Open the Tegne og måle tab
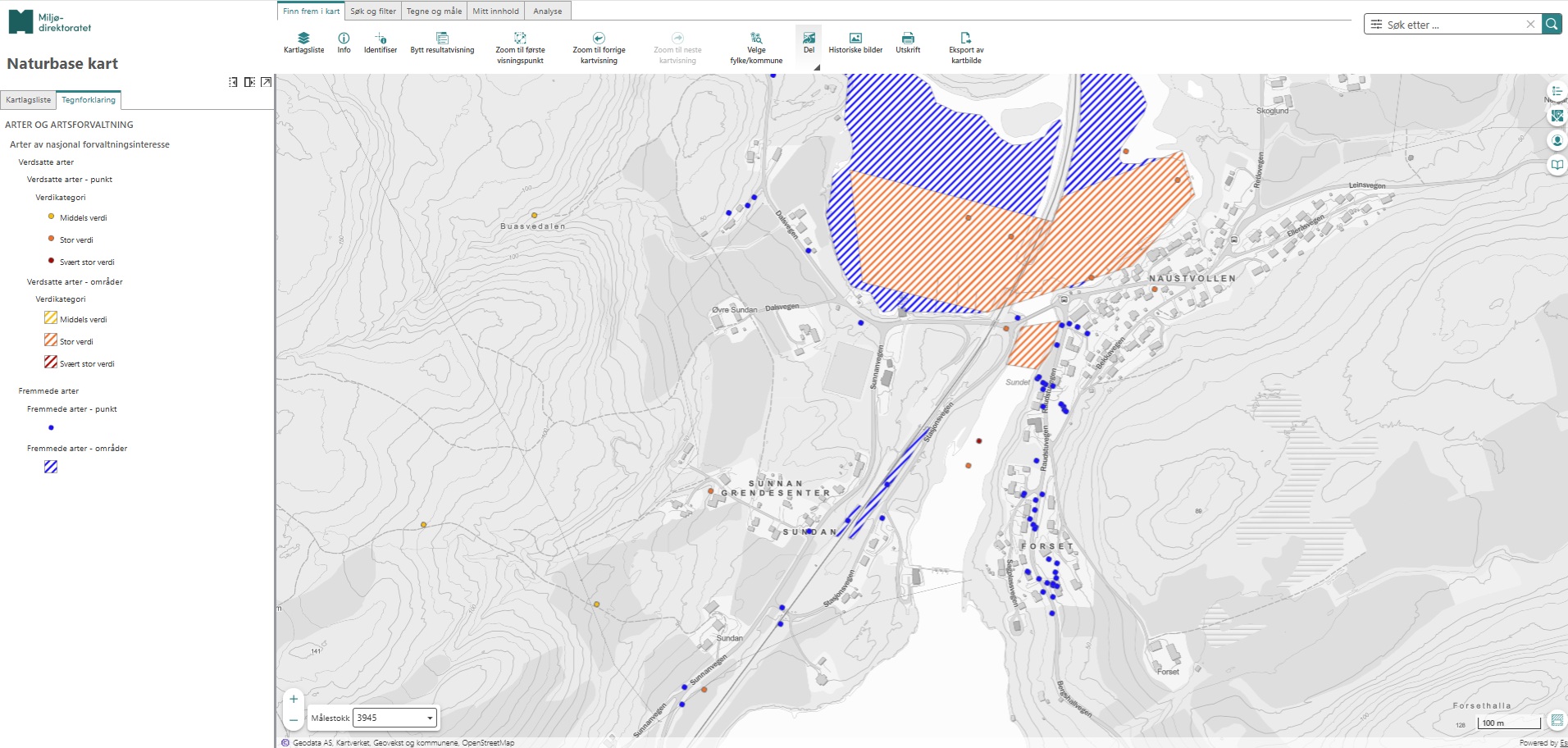The height and width of the screenshot is (748, 1568). click(x=434, y=11)
